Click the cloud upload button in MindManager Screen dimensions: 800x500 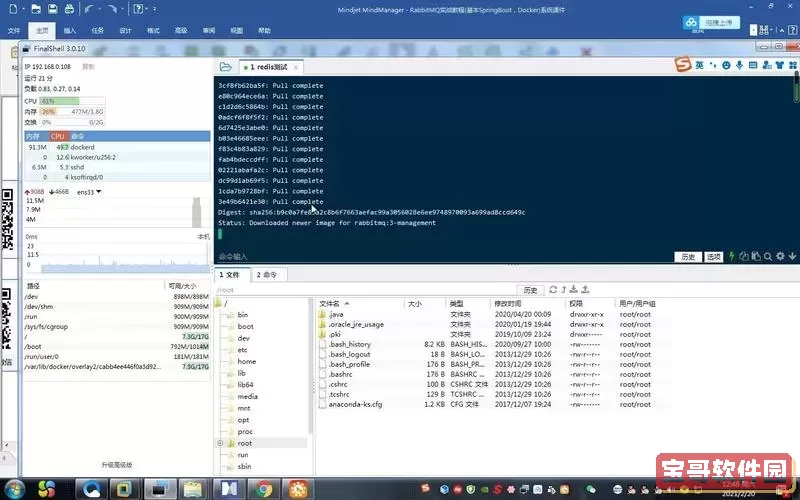pyautogui.click(x=711, y=22)
